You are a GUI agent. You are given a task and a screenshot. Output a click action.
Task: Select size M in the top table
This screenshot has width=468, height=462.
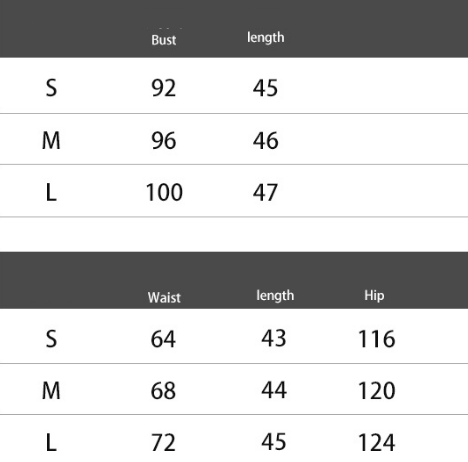click(x=51, y=140)
